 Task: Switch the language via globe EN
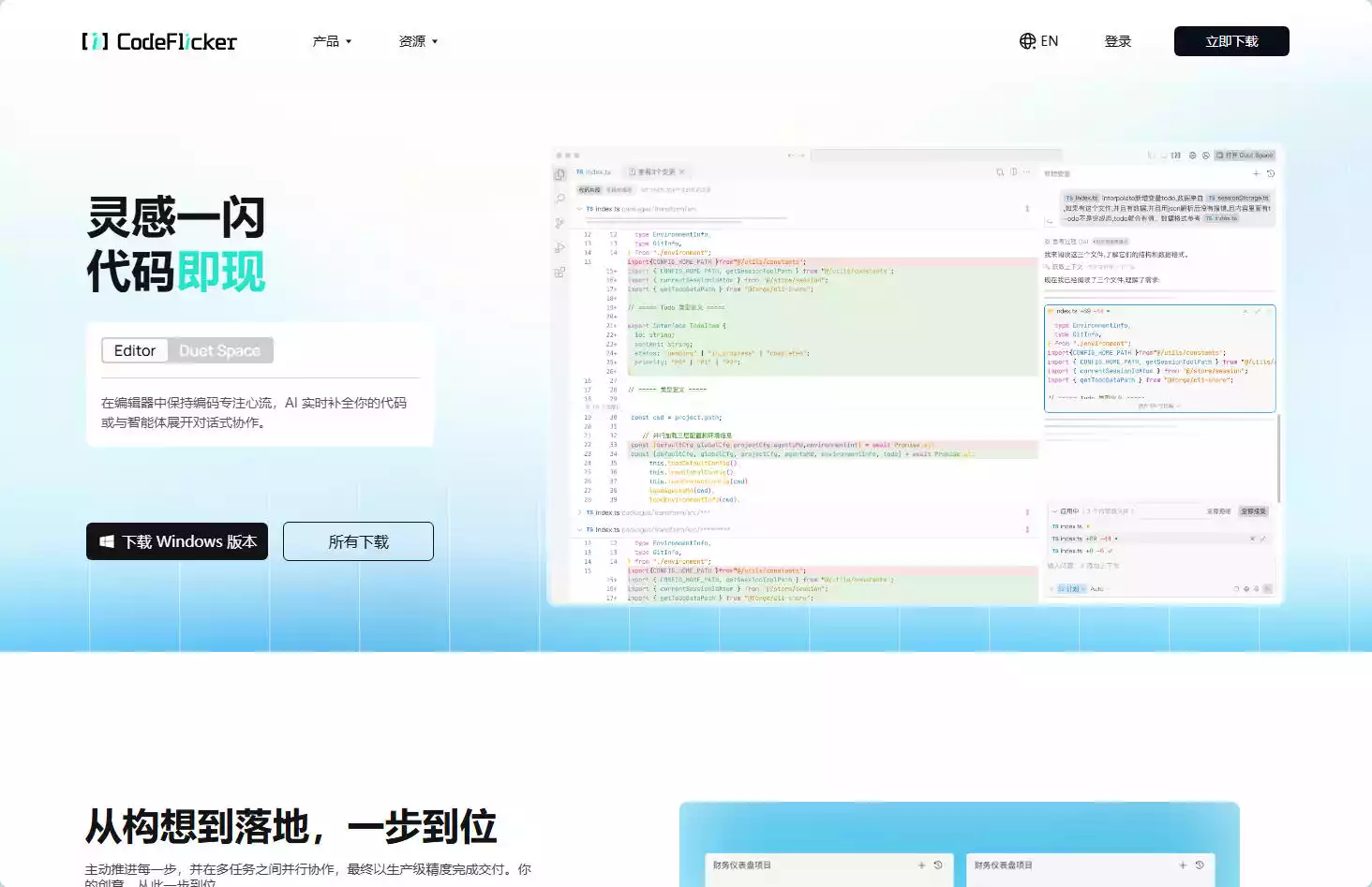tap(1038, 41)
